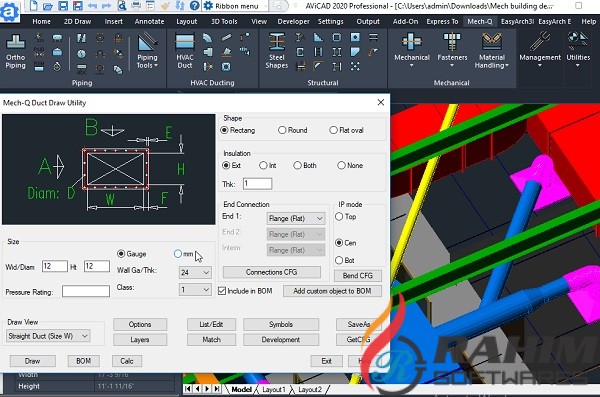
Task: Click the insulation Thk input field
Action: (x=257, y=184)
